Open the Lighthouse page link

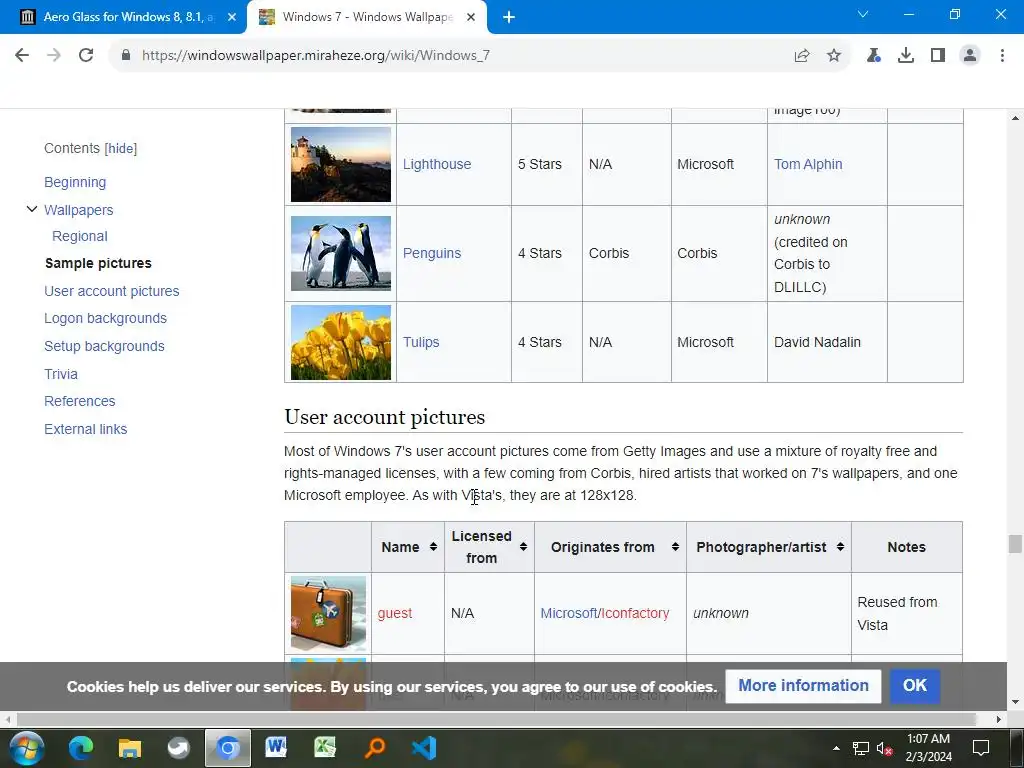(x=437, y=165)
